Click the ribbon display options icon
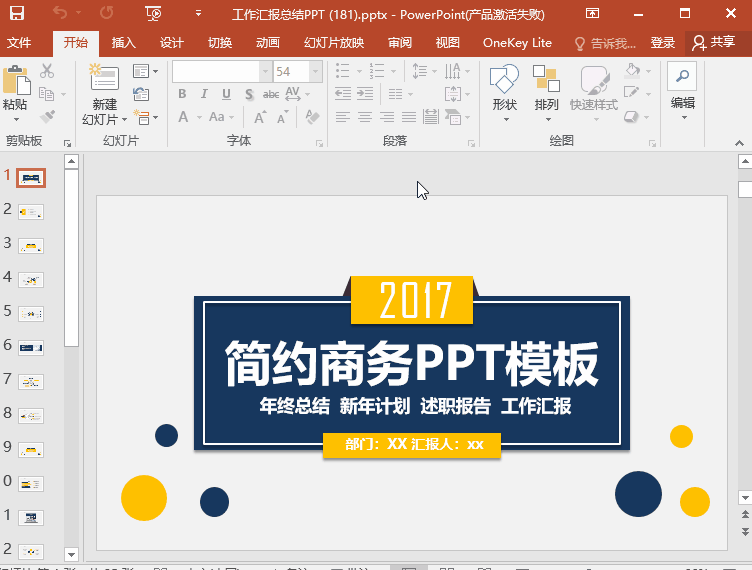This screenshot has width=752, height=570. tap(592, 13)
